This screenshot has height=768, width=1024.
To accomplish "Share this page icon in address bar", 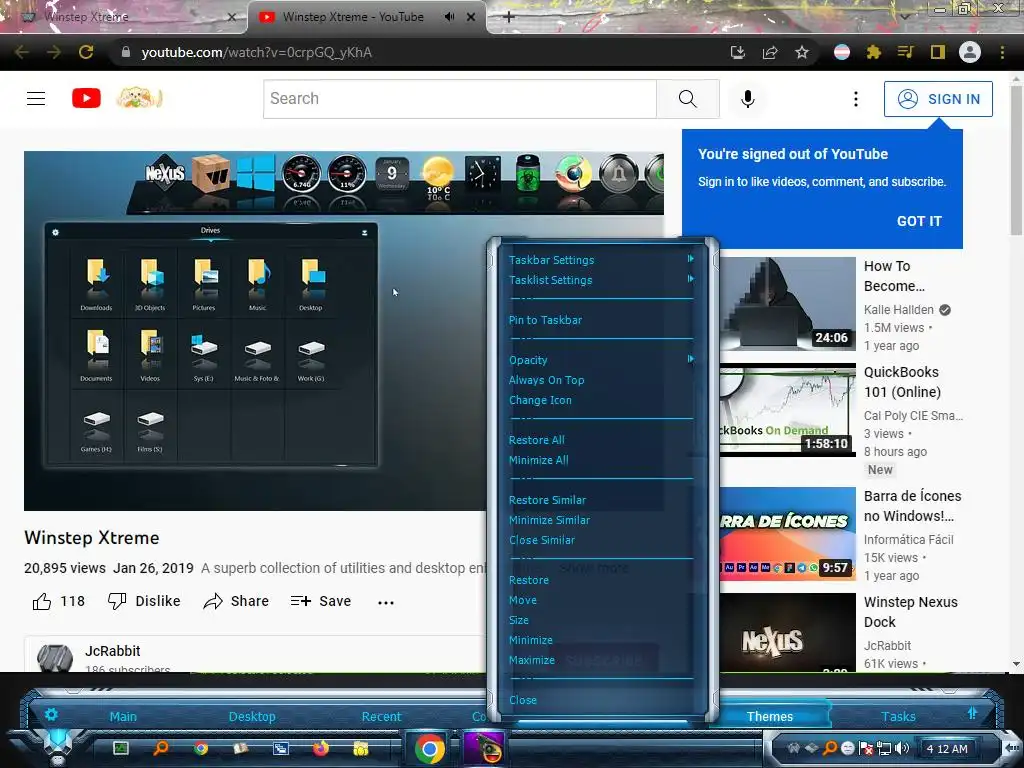I will 770,52.
